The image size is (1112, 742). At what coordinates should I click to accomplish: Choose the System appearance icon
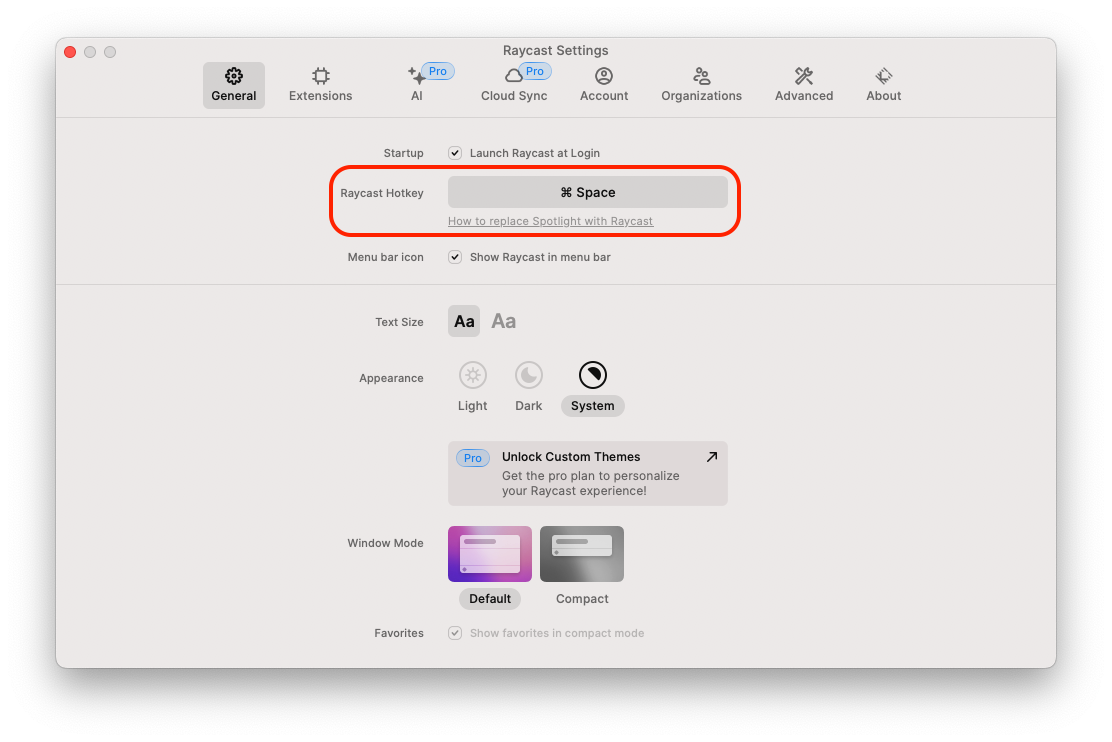coord(593,375)
